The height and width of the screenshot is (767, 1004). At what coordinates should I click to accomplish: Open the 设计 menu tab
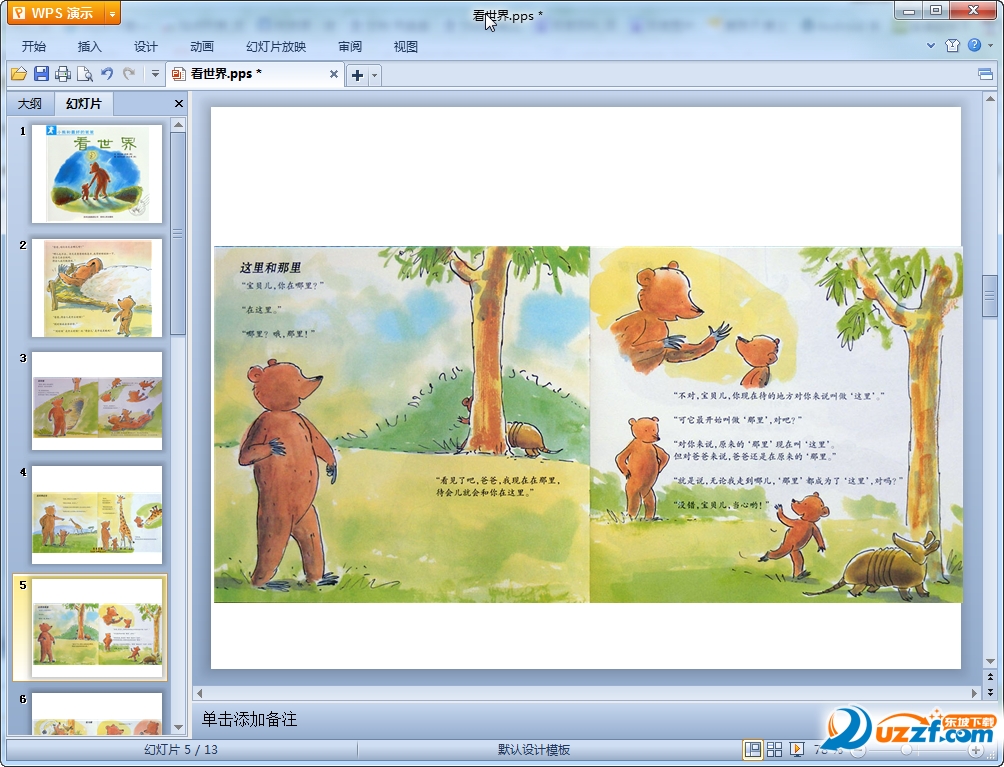coord(145,47)
